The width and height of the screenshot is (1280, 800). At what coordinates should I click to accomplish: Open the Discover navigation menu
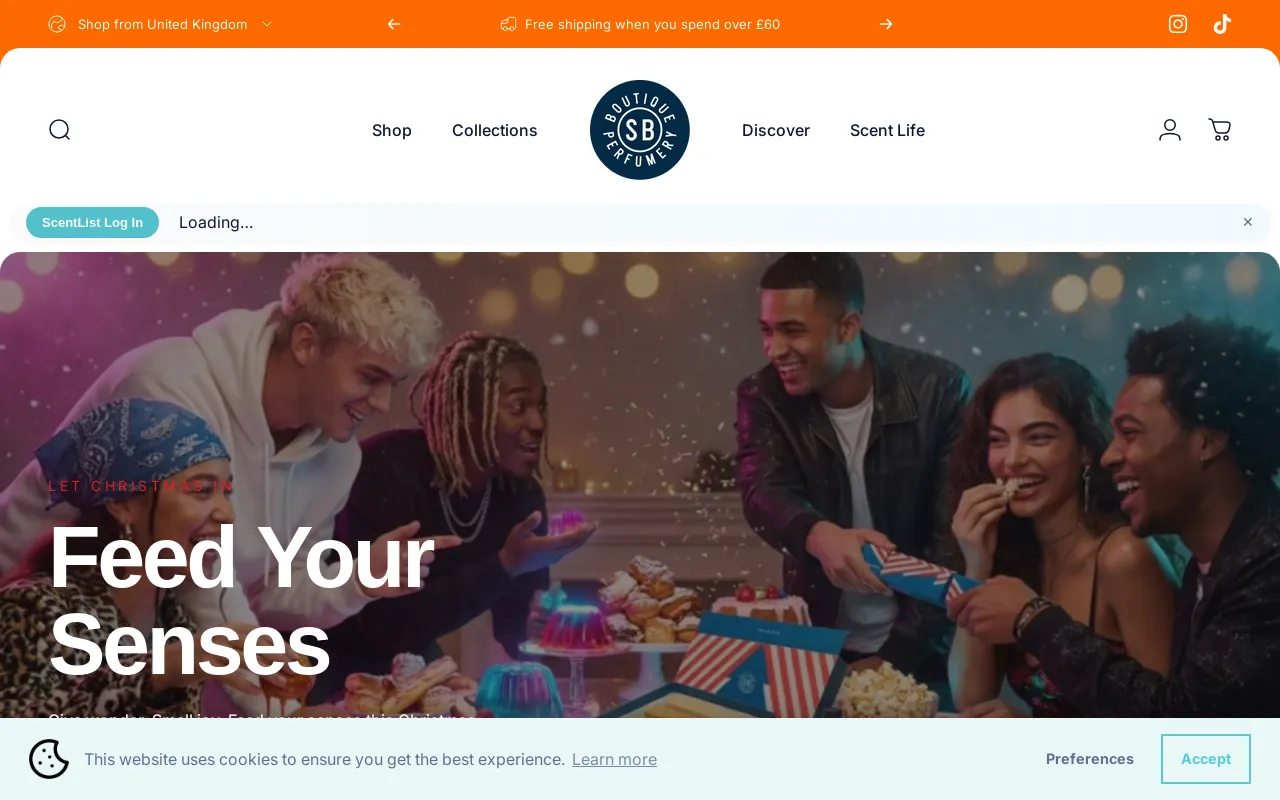point(776,130)
